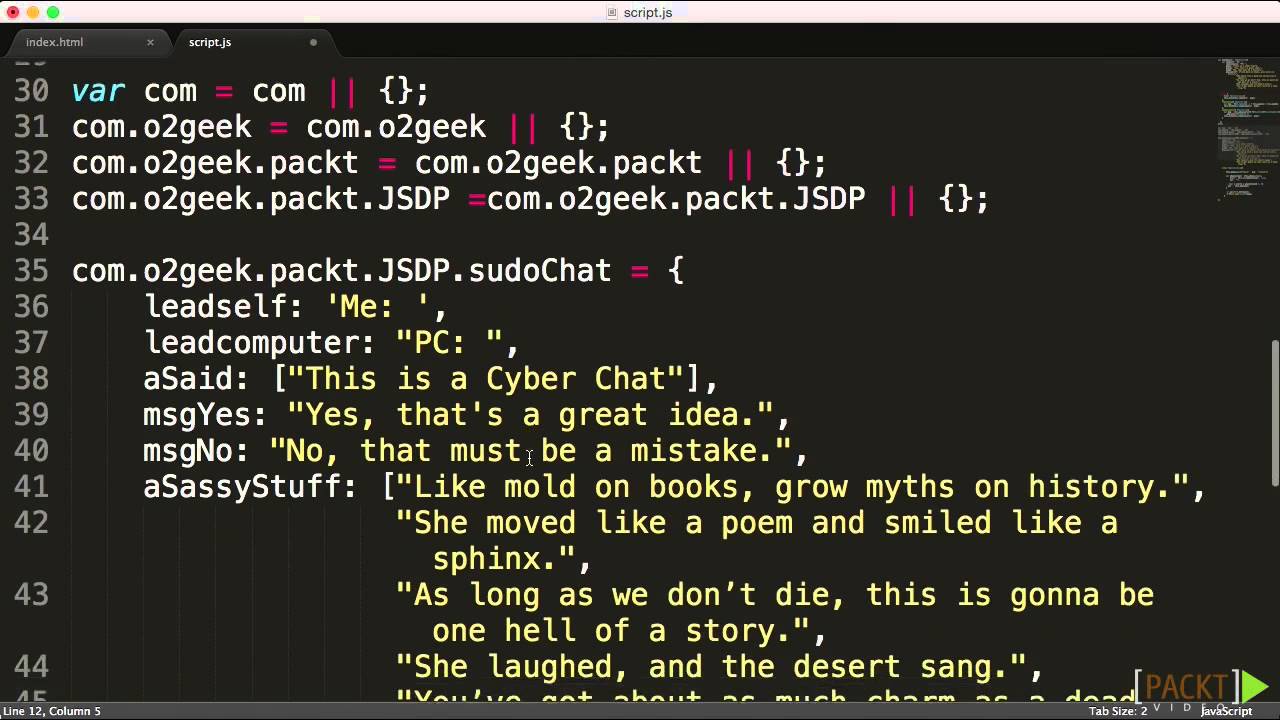Click line number 44 in the gutter
The image size is (1280, 720).
coord(31,667)
